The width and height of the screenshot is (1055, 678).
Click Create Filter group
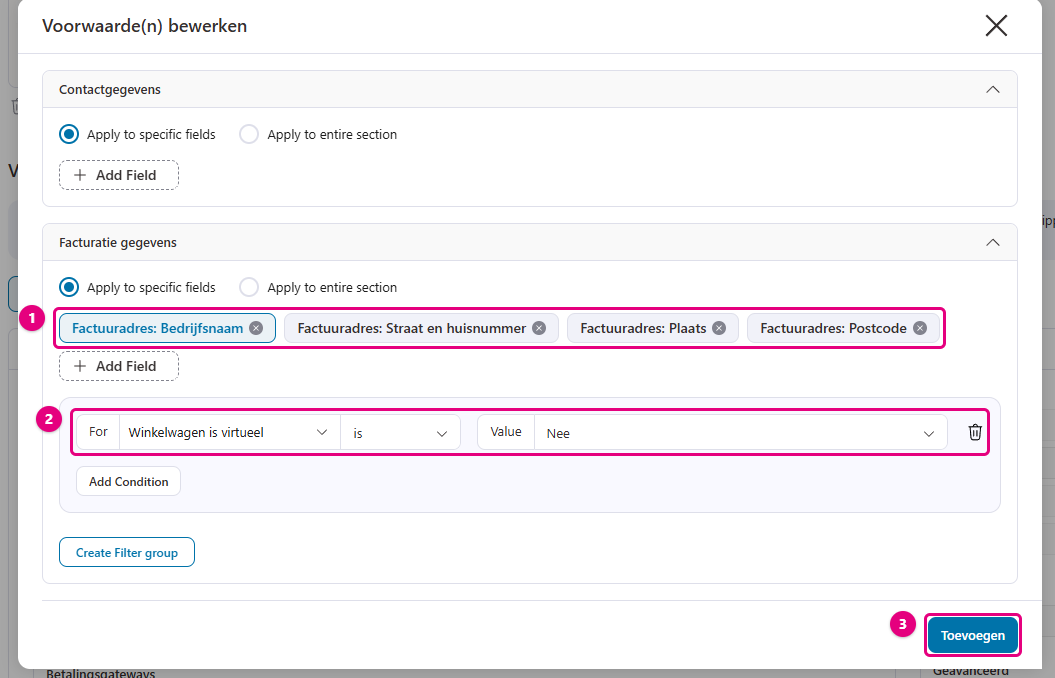point(127,552)
